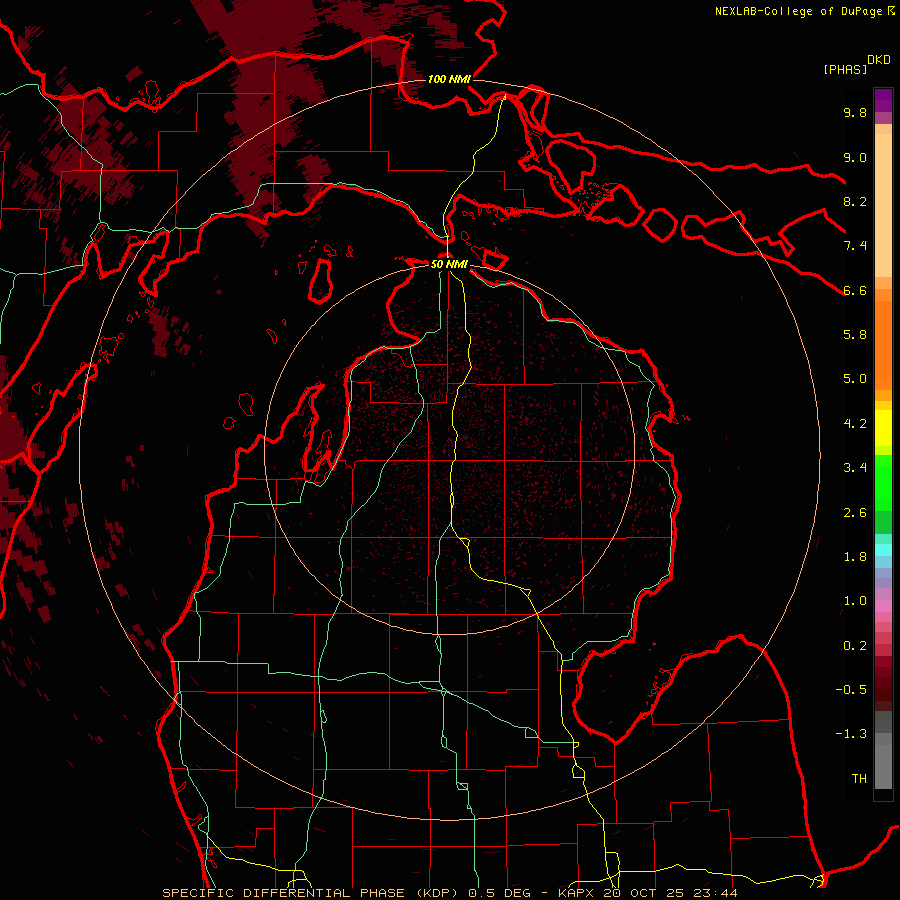900x900 pixels.
Task: Click the DKD legend heading
Action: coord(879,60)
